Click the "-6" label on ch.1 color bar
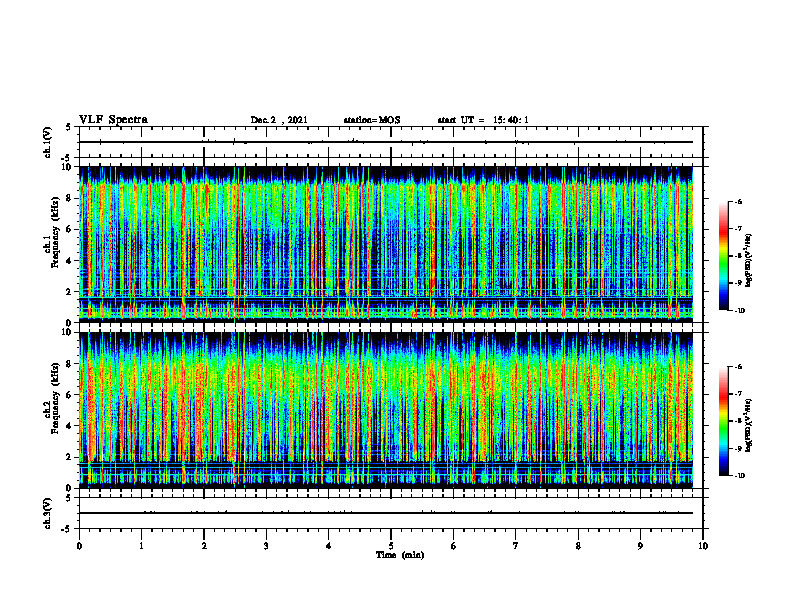 coord(737,202)
